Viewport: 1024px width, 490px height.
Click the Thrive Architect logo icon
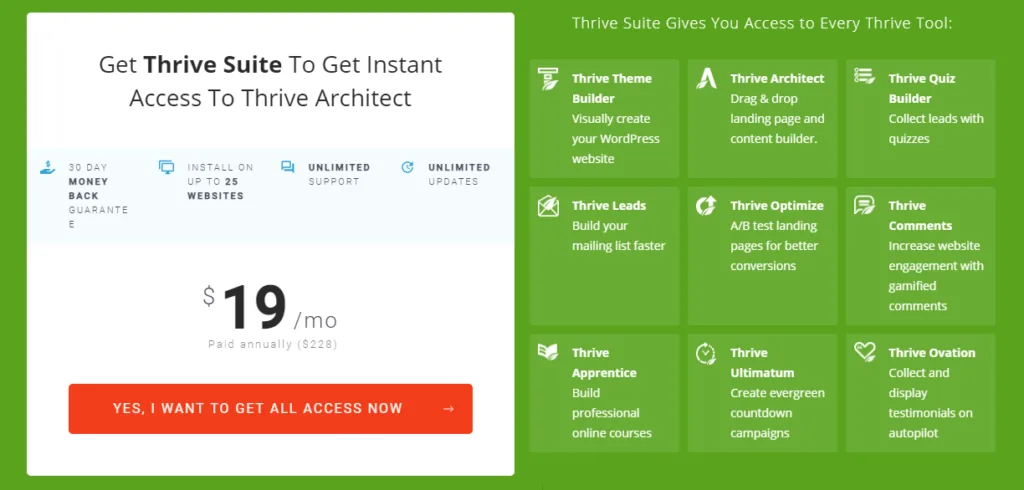tap(706, 78)
